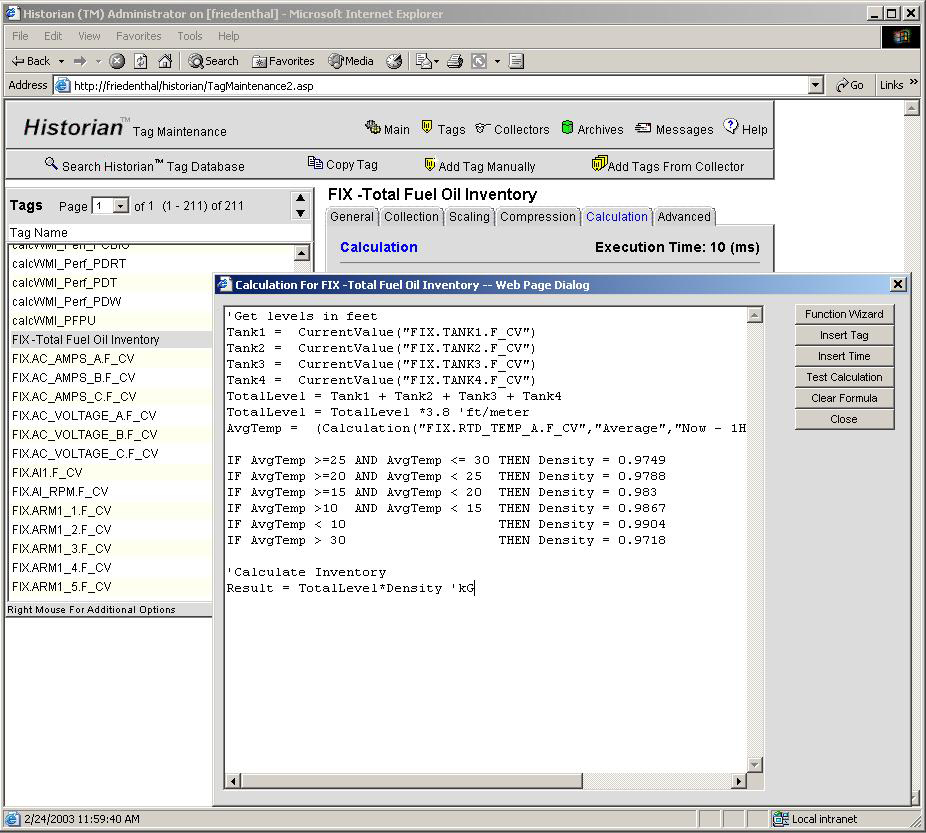
Task: Click Add Tags From Collector
Action: (668, 165)
